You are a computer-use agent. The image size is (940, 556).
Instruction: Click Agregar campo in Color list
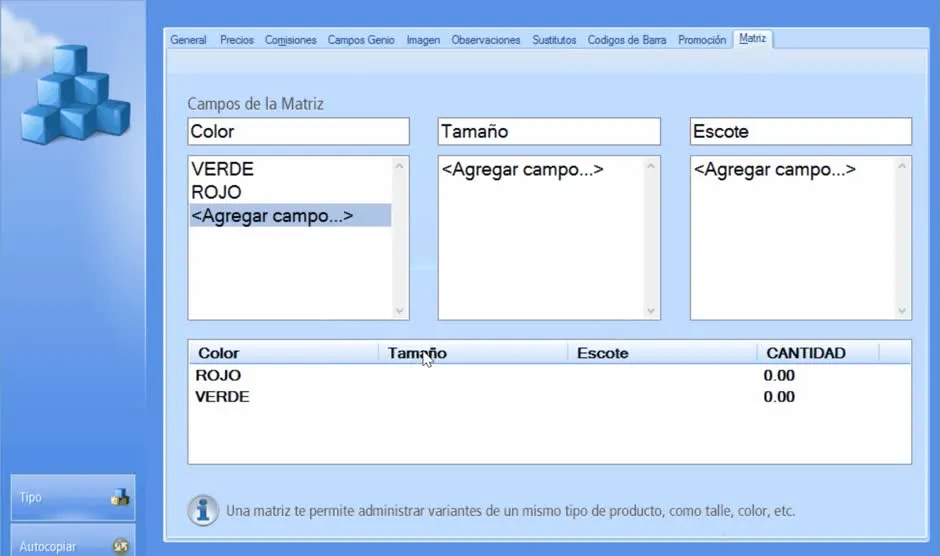290,215
